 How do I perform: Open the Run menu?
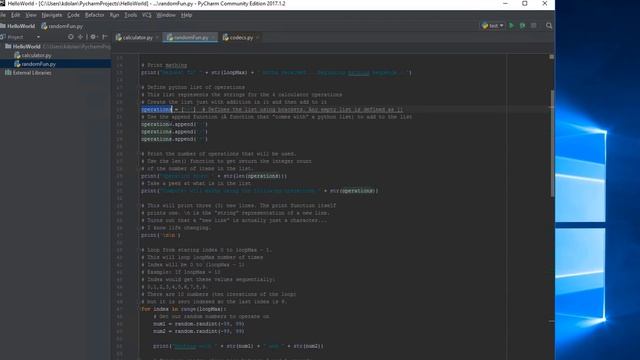tap(114, 15)
